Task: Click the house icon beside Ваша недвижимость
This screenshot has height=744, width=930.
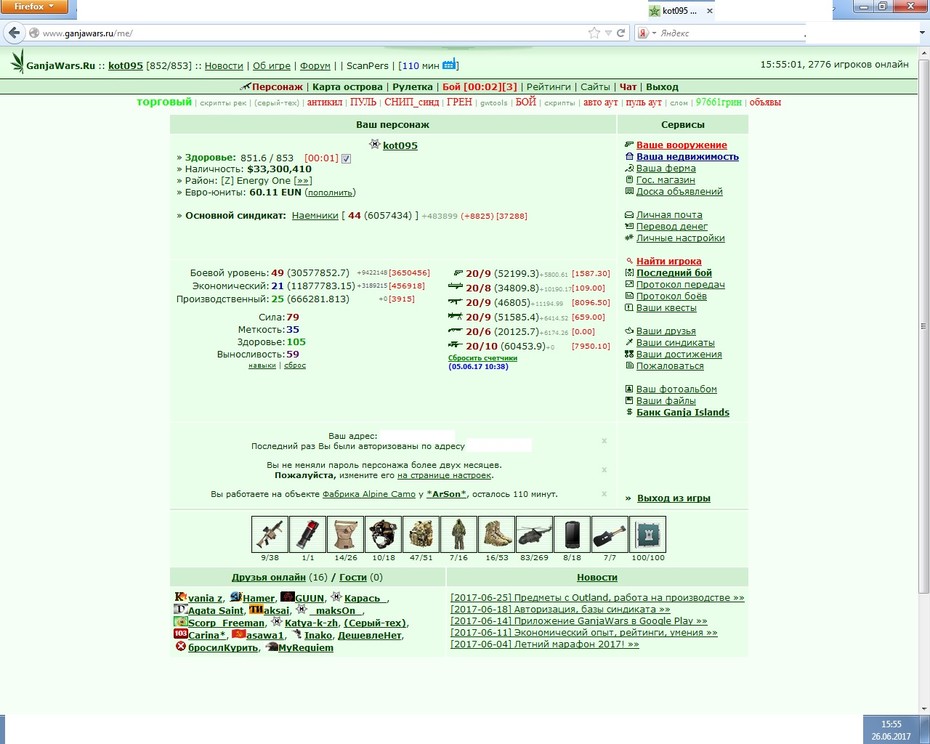Action: (x=629, y=157)
